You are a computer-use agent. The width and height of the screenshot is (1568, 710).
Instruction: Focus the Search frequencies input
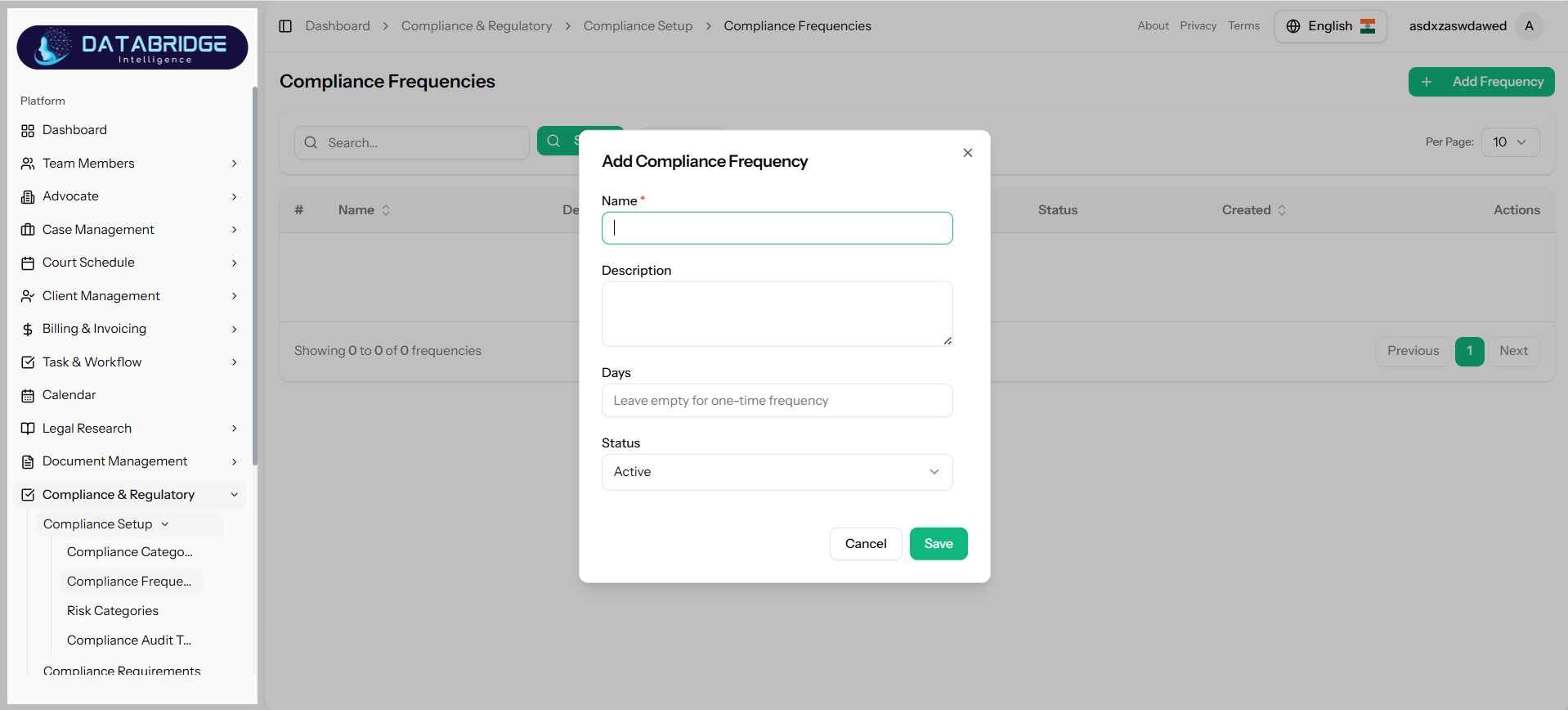click(412, 142)
